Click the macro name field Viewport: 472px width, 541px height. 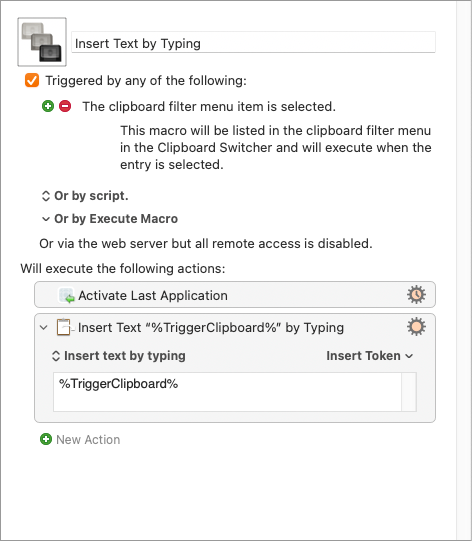253,43
